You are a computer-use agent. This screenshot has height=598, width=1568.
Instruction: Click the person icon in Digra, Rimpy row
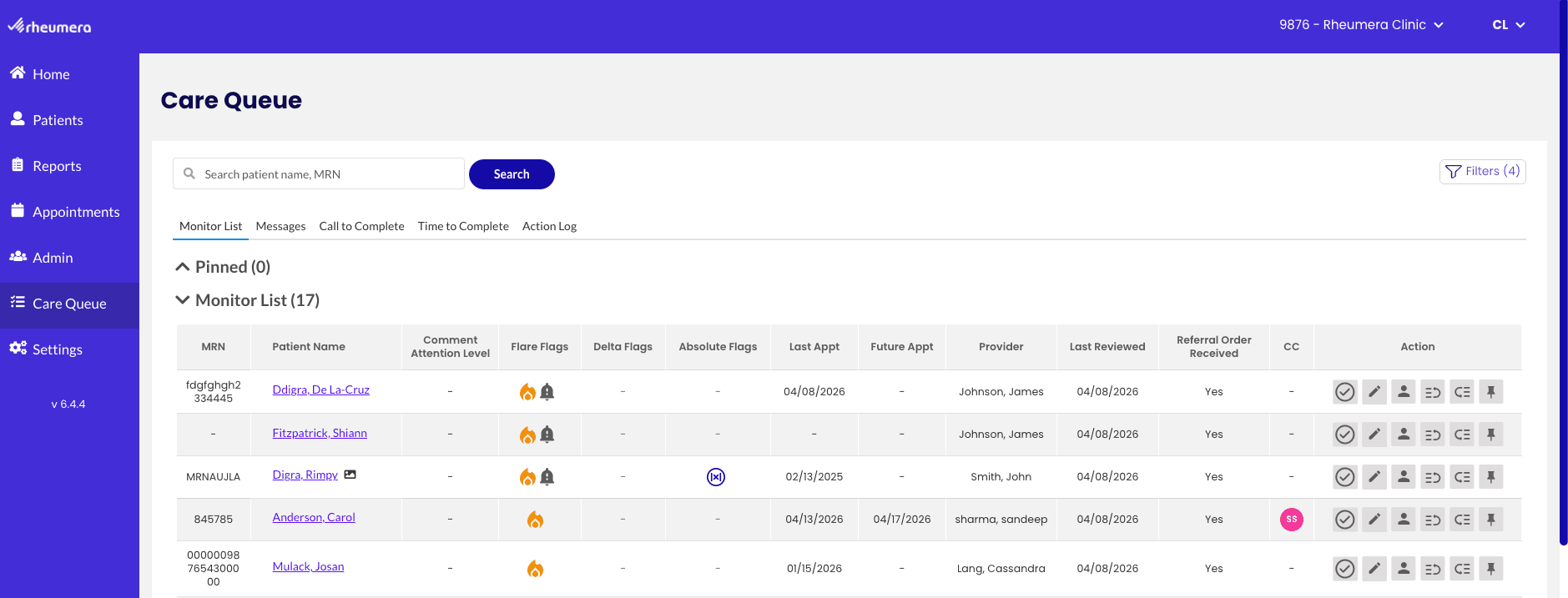[1403, 476]
